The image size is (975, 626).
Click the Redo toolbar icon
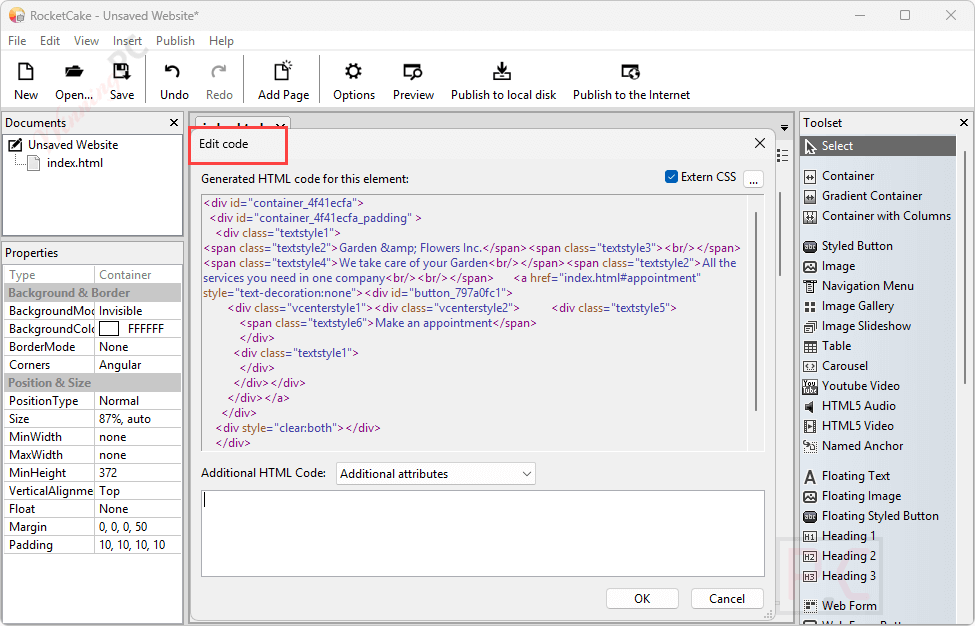(x=219, y=81)
